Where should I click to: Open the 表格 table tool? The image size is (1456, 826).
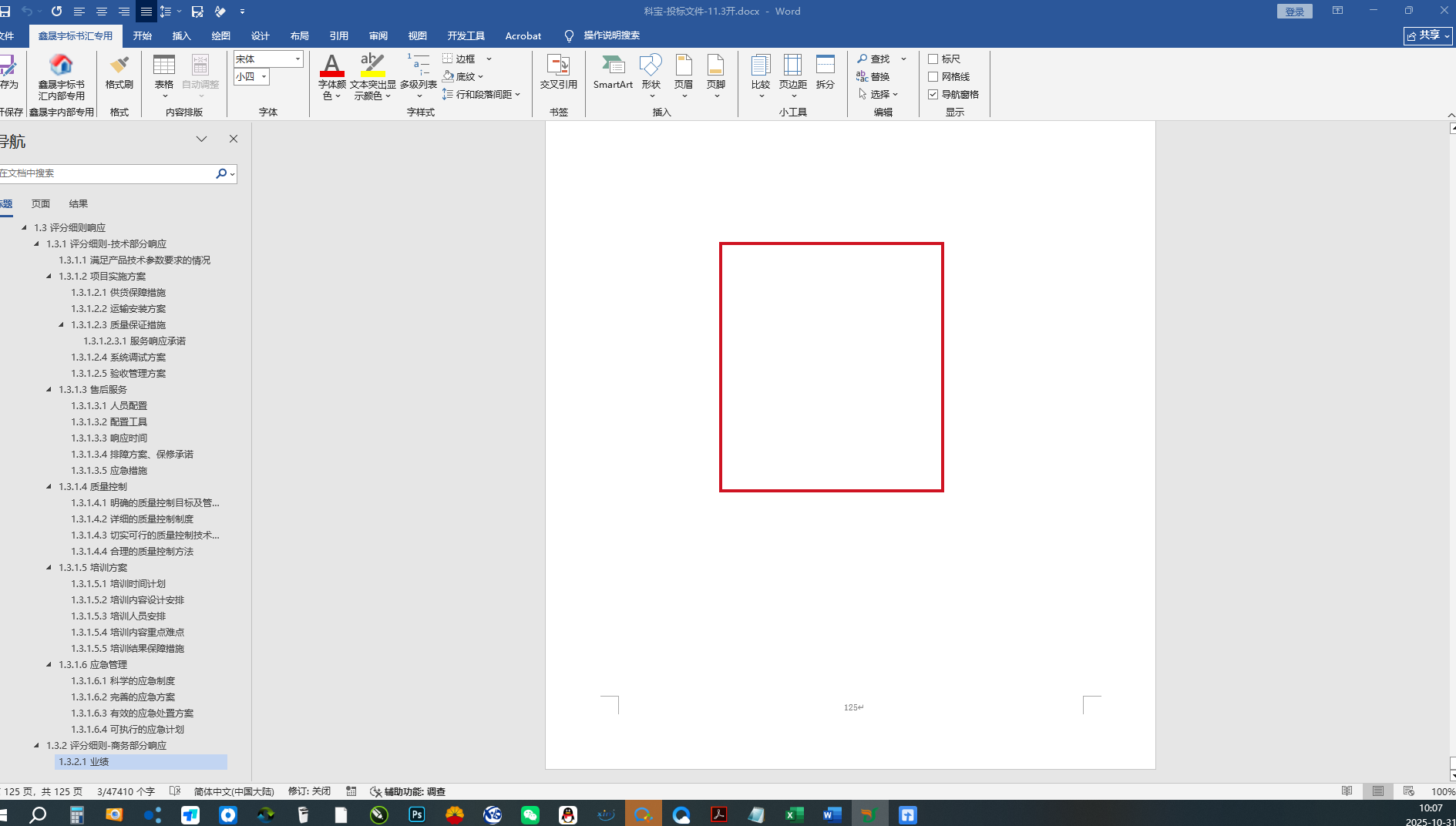pos(163,75)
